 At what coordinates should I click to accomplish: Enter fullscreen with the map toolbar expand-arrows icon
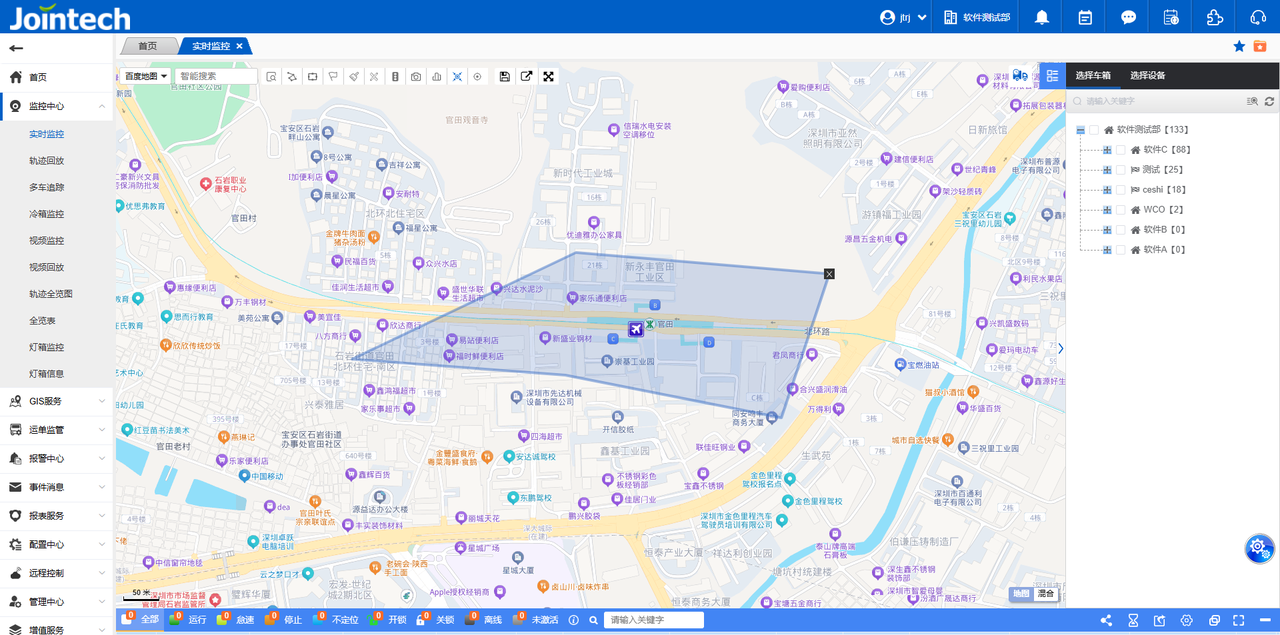pyautogui.click(x=548, y=77)
